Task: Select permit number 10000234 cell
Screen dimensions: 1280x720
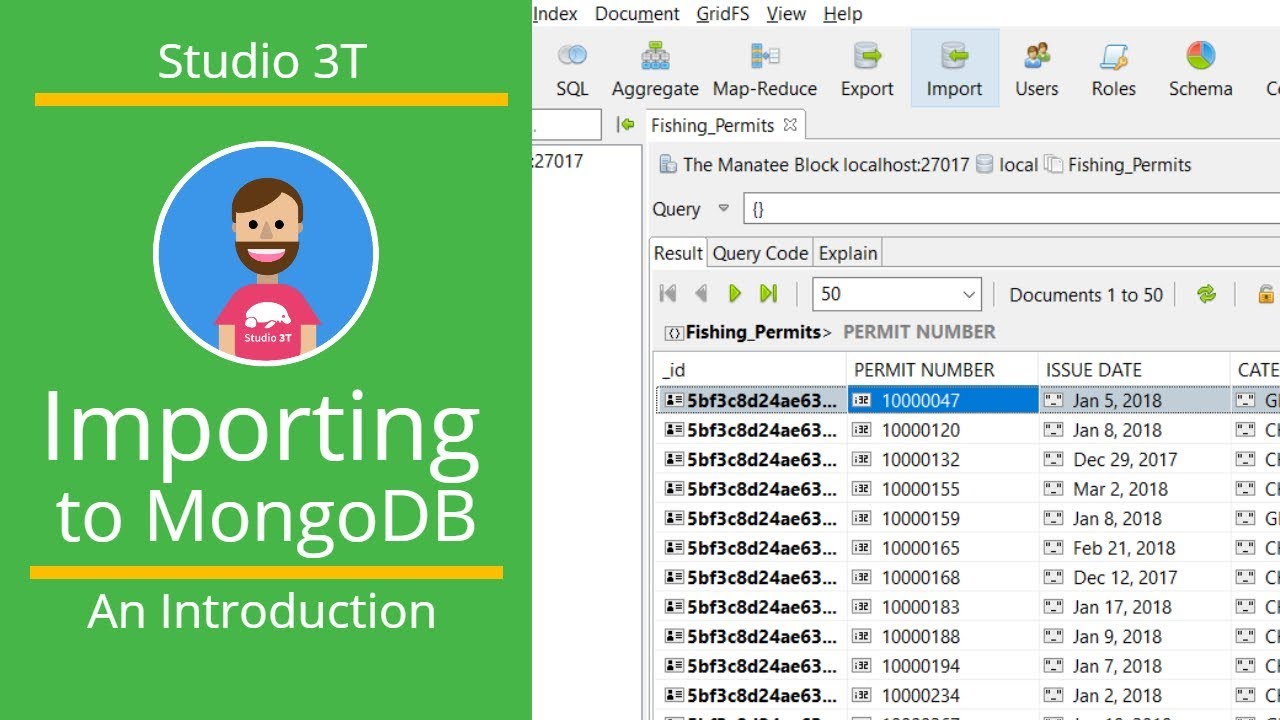Action: [x=943, y=695]
